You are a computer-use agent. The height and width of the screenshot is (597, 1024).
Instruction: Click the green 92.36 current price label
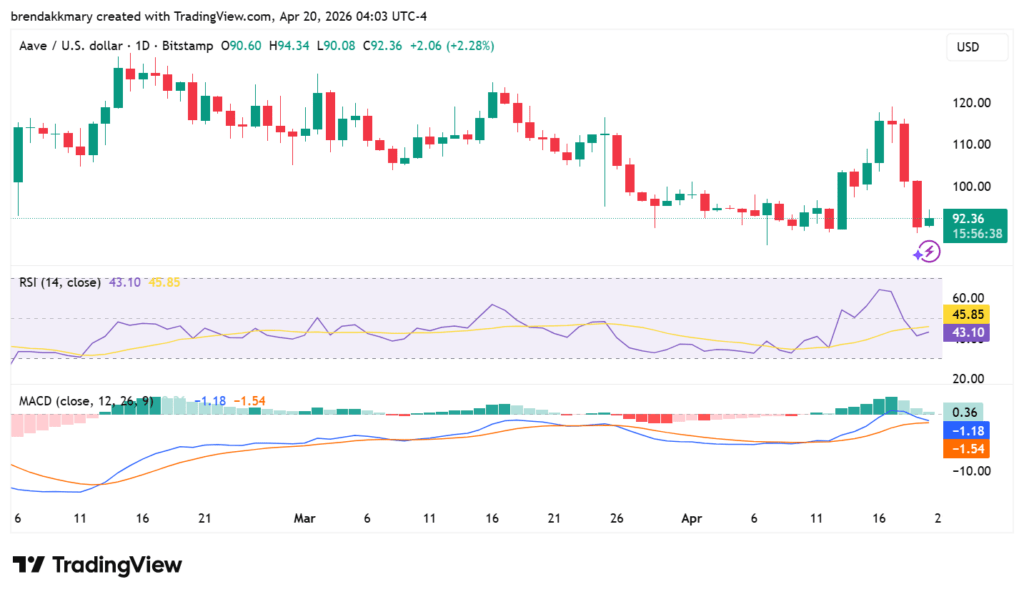pyautogui.click(x=970, y=218)
